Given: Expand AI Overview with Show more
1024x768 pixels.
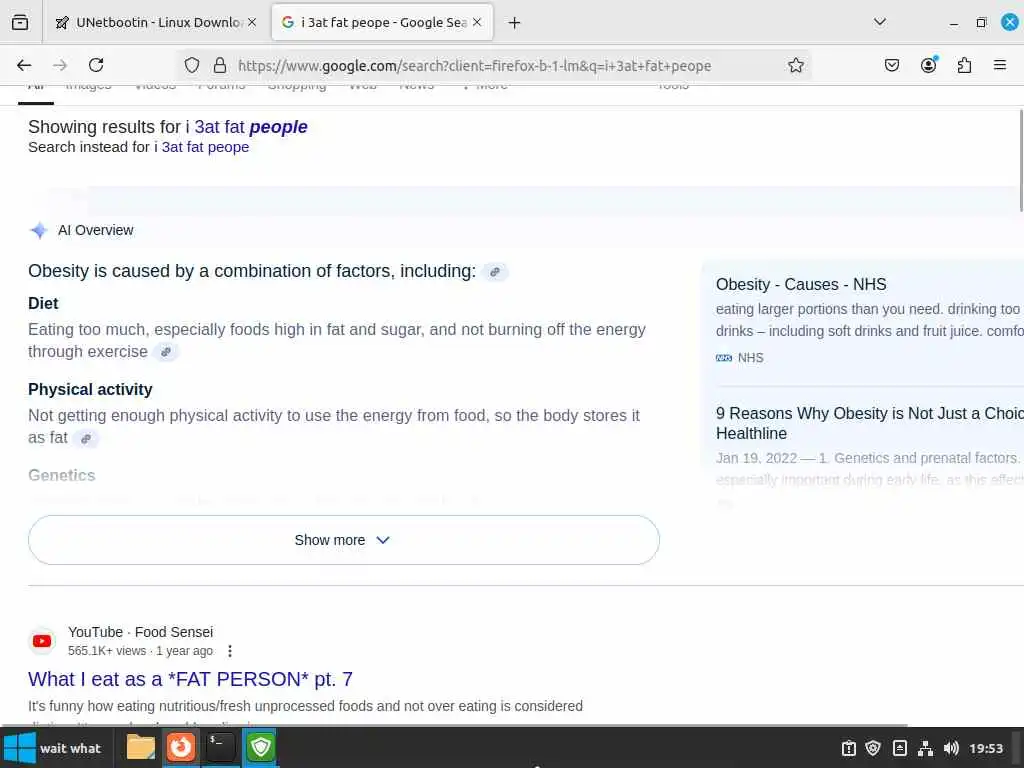Looking at the screenshot, I should [344, 540].
